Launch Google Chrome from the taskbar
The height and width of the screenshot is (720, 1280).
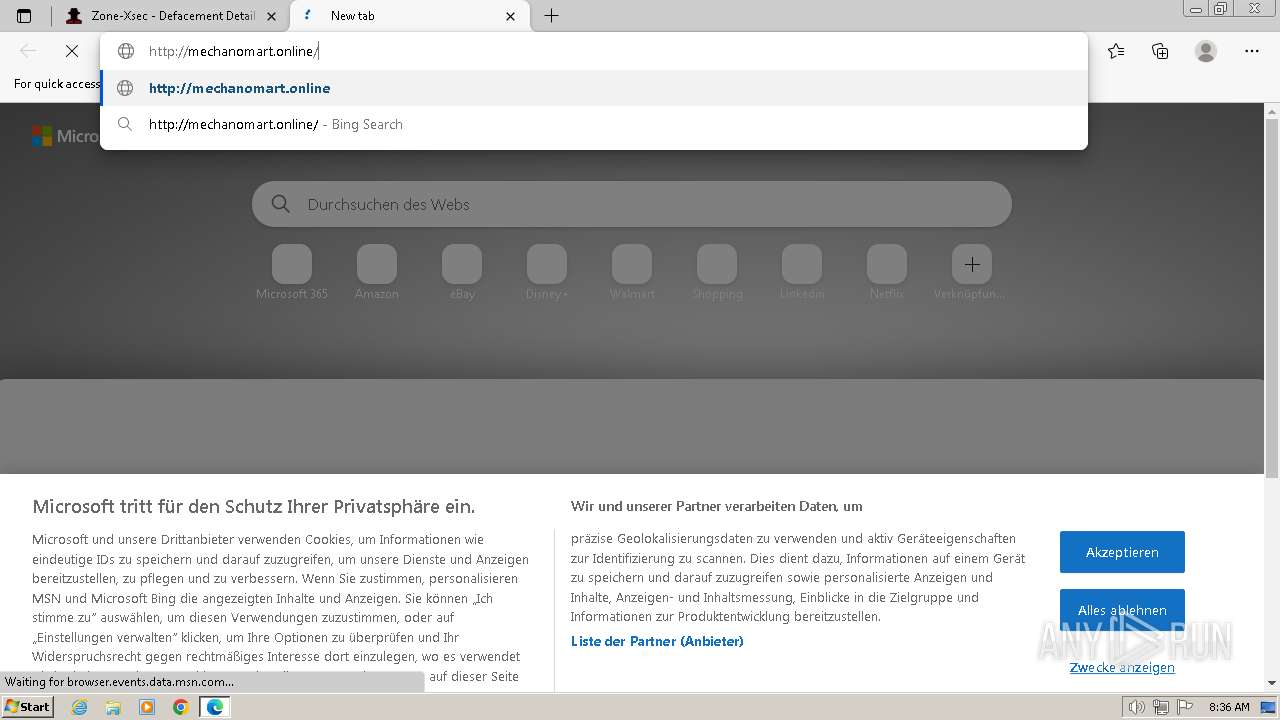181,707
